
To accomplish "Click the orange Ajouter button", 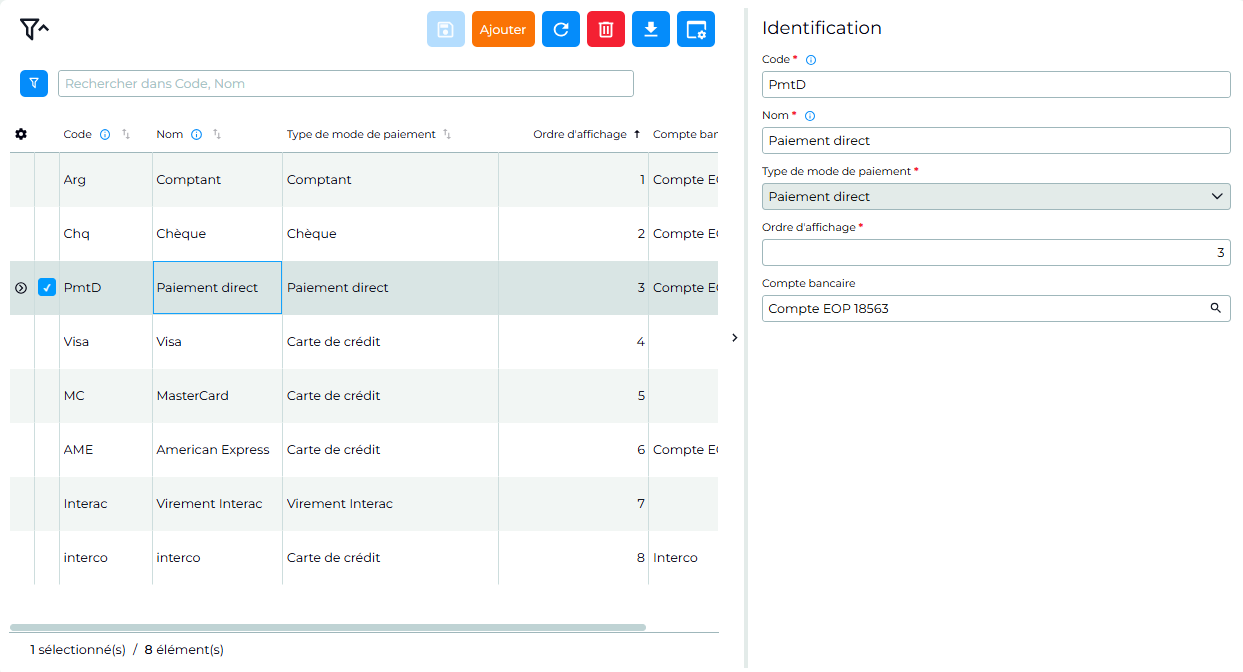I will (x=503, y=29).
